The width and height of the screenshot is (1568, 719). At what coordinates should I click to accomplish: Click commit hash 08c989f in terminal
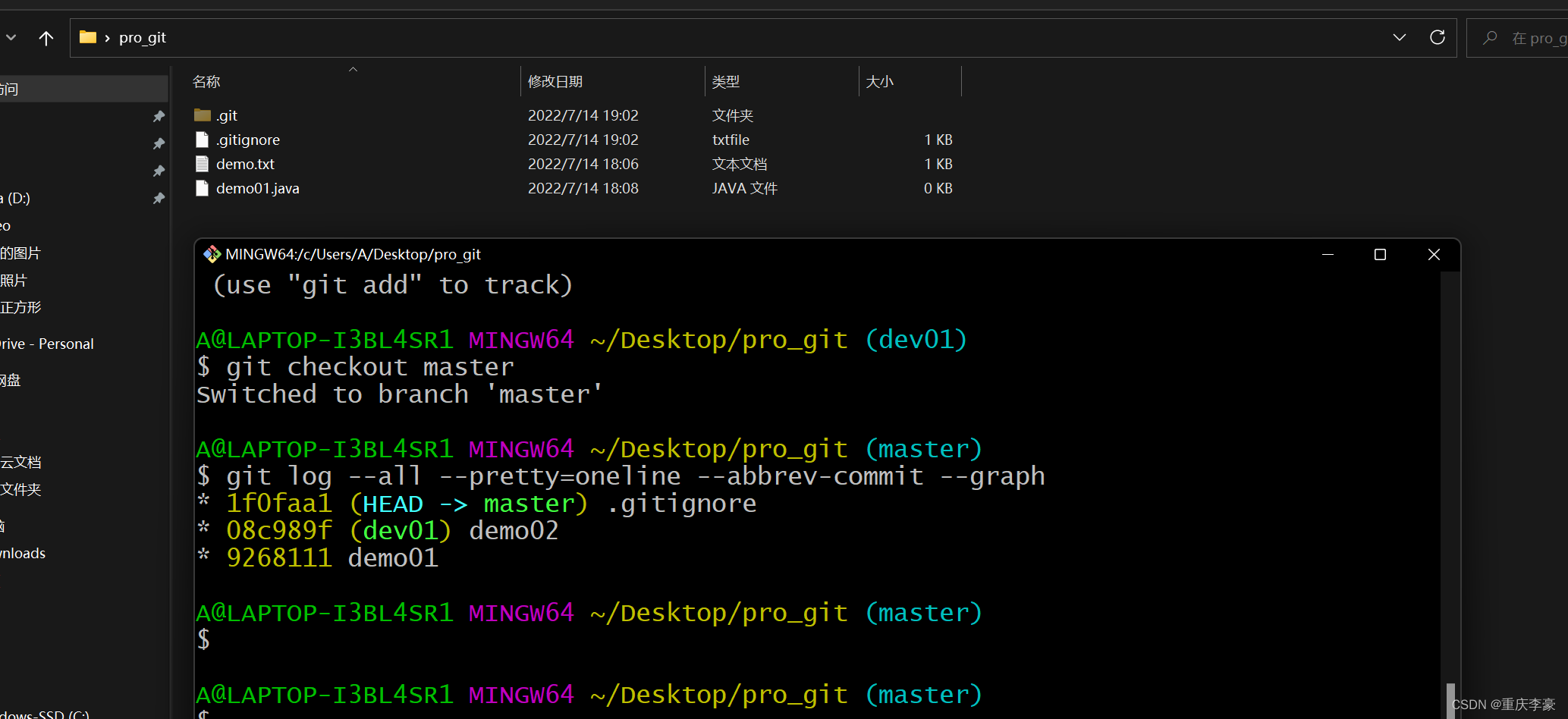coord(279,530)
